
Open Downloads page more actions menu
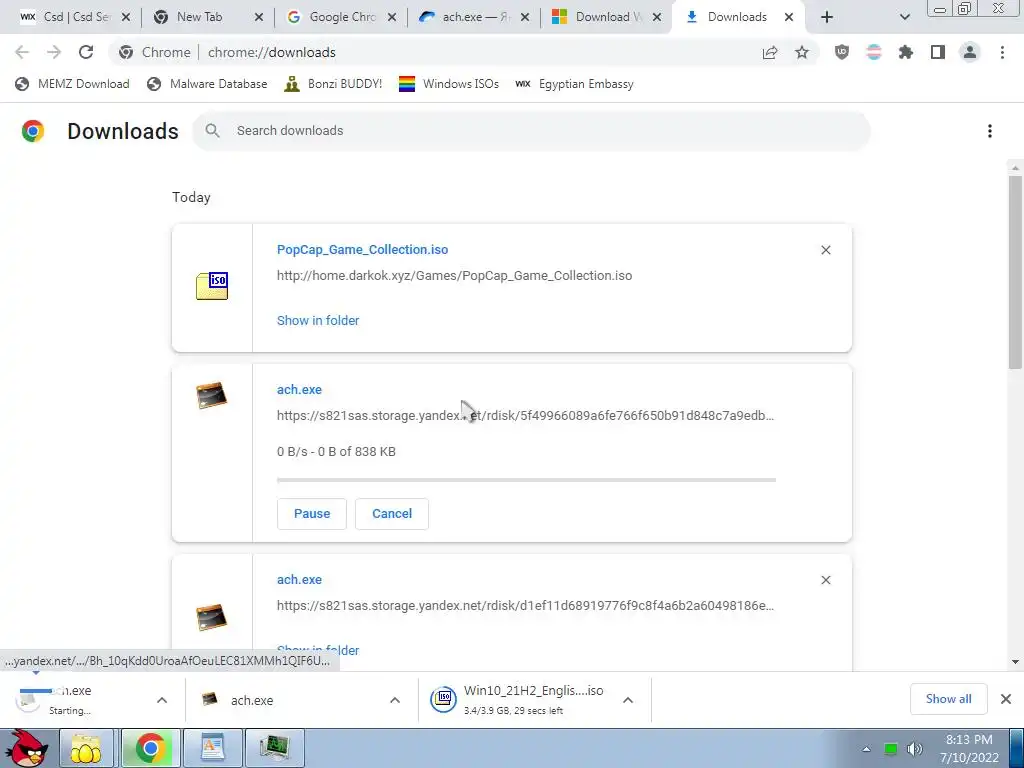tap(989, 131)
